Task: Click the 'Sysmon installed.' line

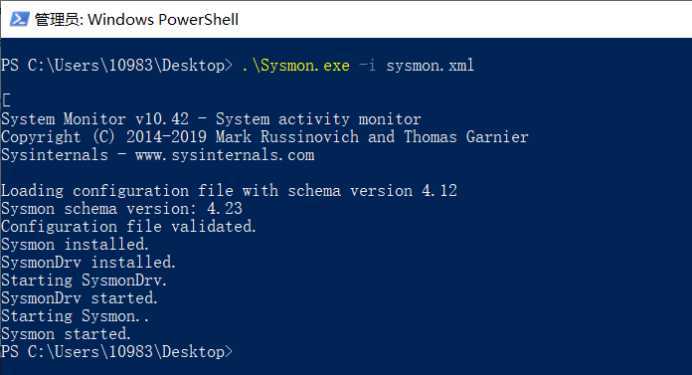Action: 75,244
